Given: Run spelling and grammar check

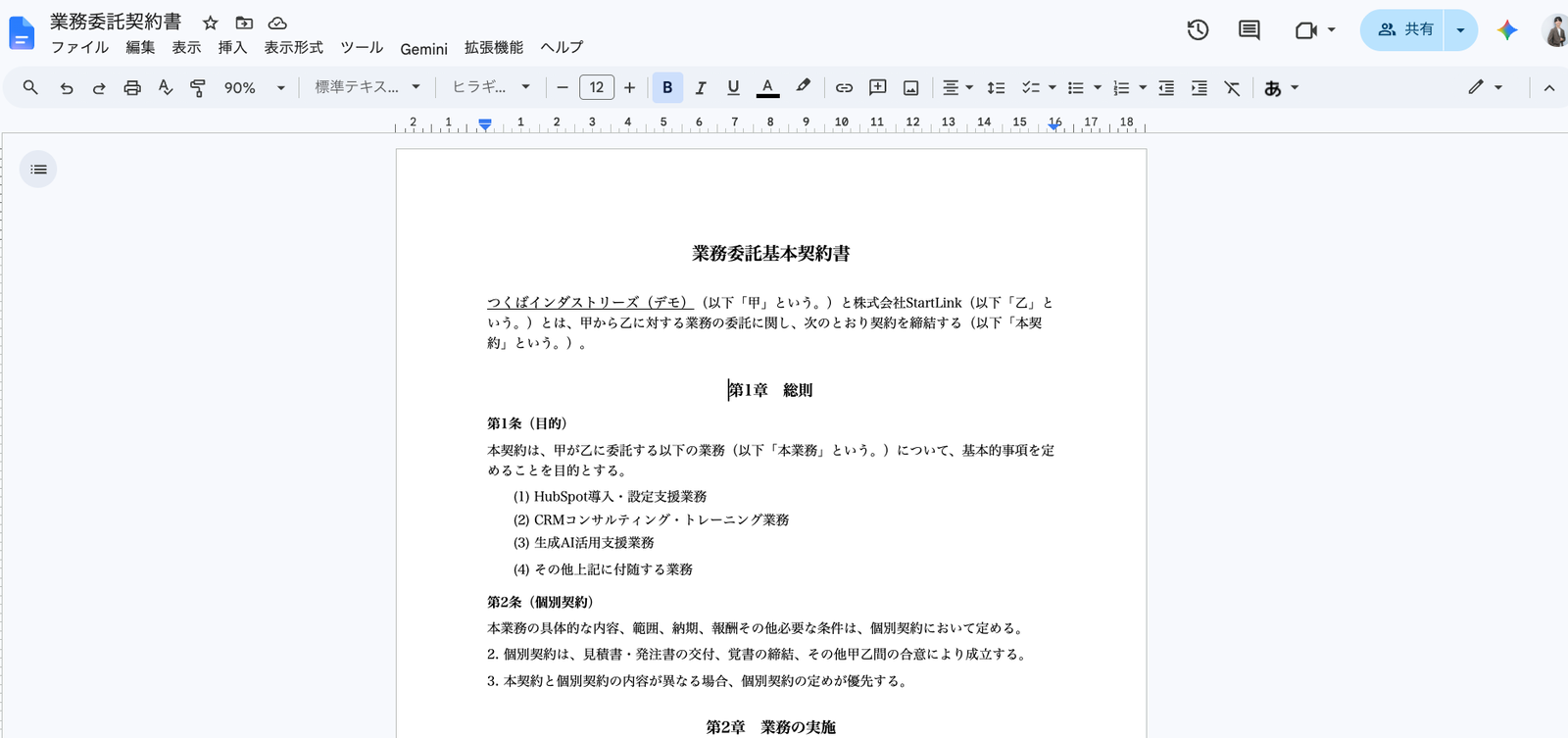Looking at the screenshot, I should click(x=166, y=87).
